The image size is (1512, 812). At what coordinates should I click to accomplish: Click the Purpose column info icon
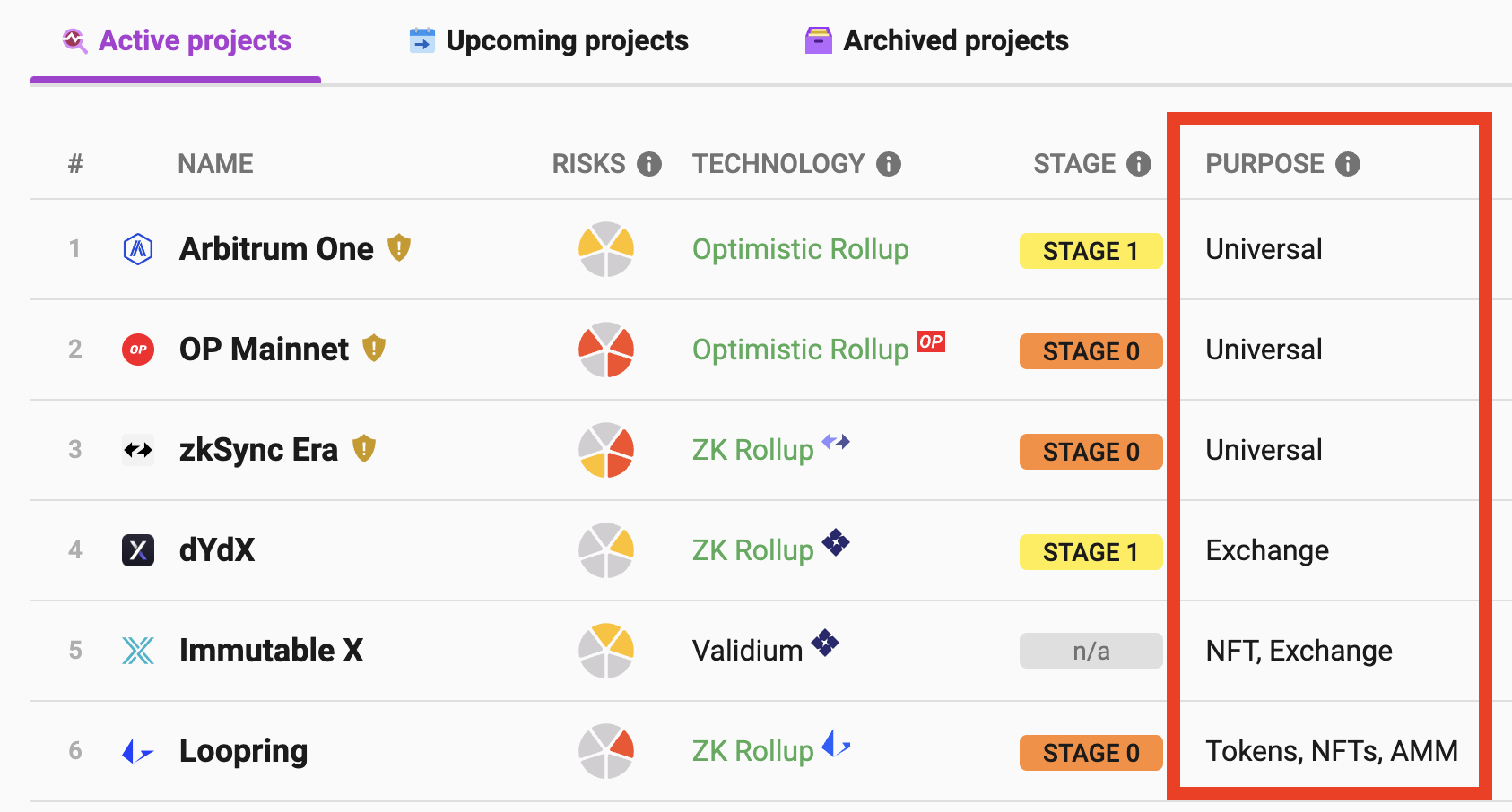(1348, 164)
